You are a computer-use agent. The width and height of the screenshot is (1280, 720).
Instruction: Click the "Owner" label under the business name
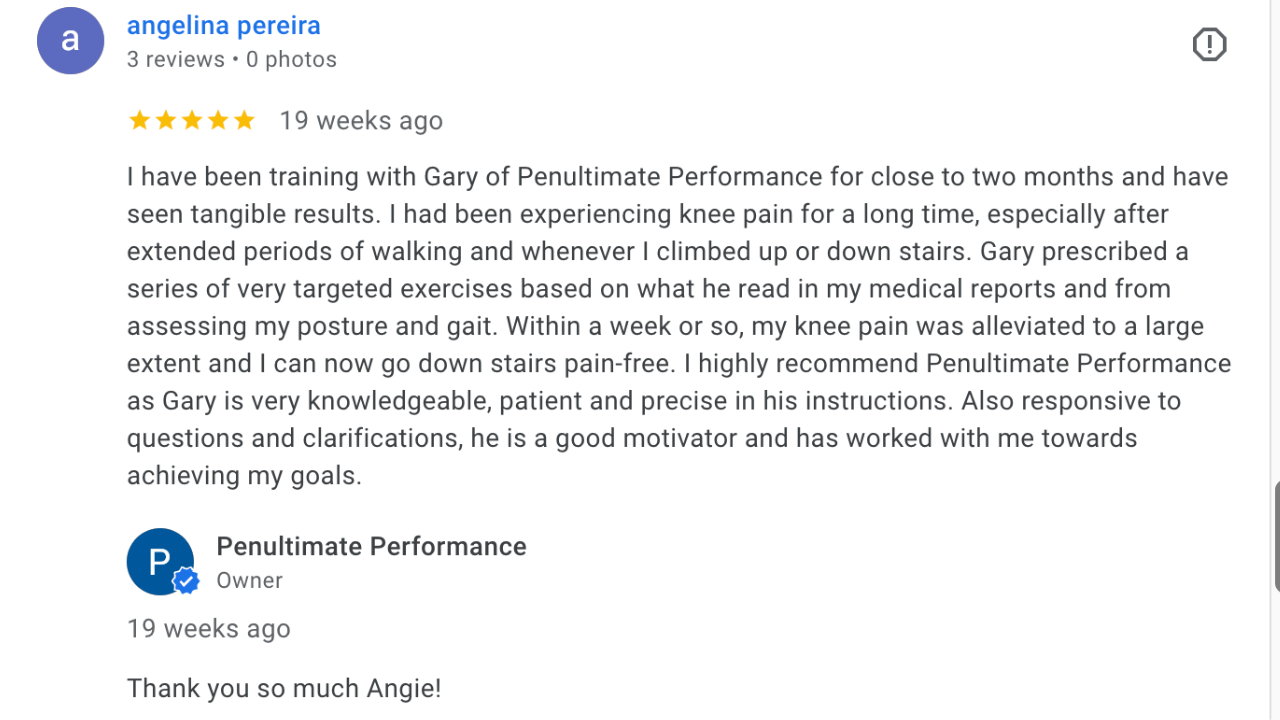coord(250,580)
